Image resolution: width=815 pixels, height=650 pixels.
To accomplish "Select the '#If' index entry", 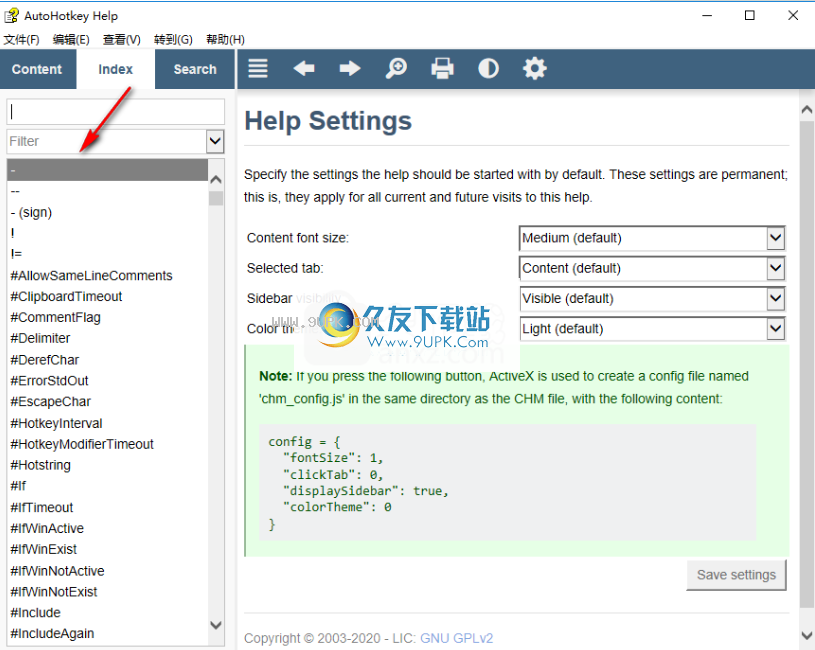I will pos(108,486).
